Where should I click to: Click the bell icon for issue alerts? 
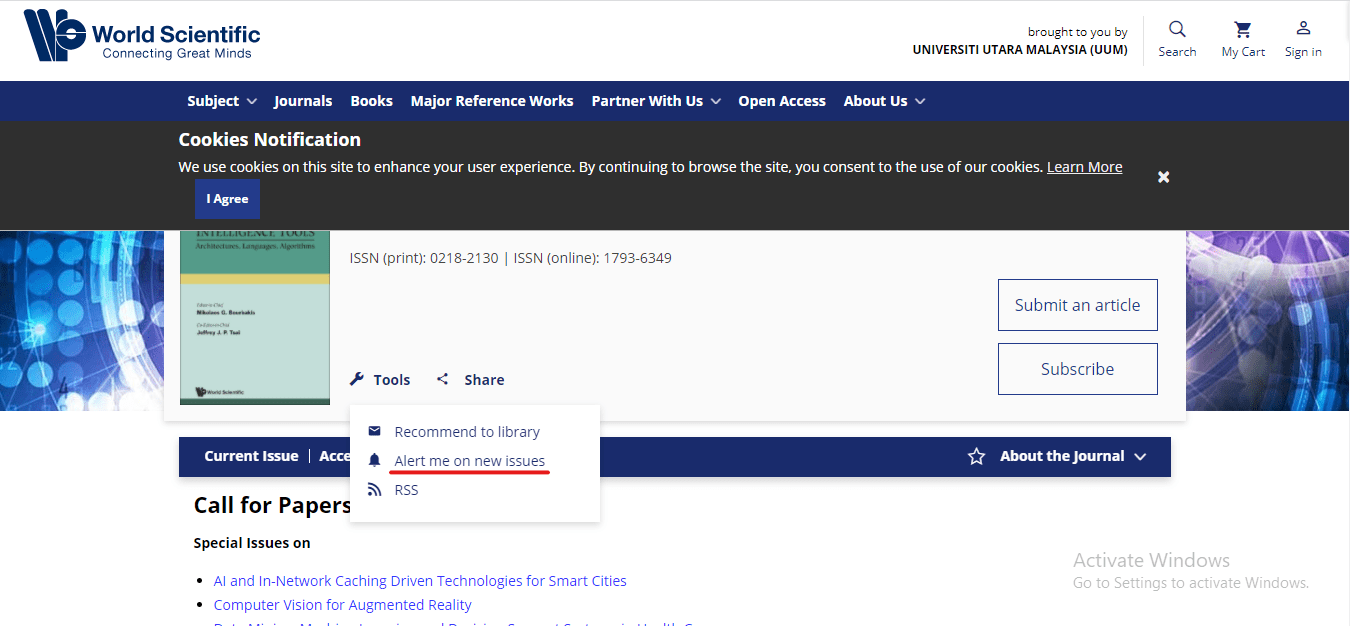coord(375,460)
